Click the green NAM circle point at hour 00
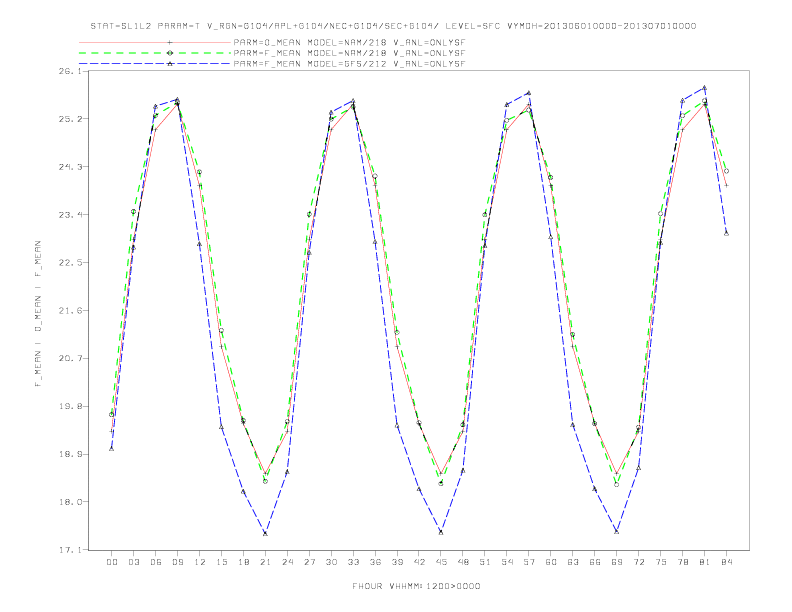 pyautogui.click(x=112, y=415)
